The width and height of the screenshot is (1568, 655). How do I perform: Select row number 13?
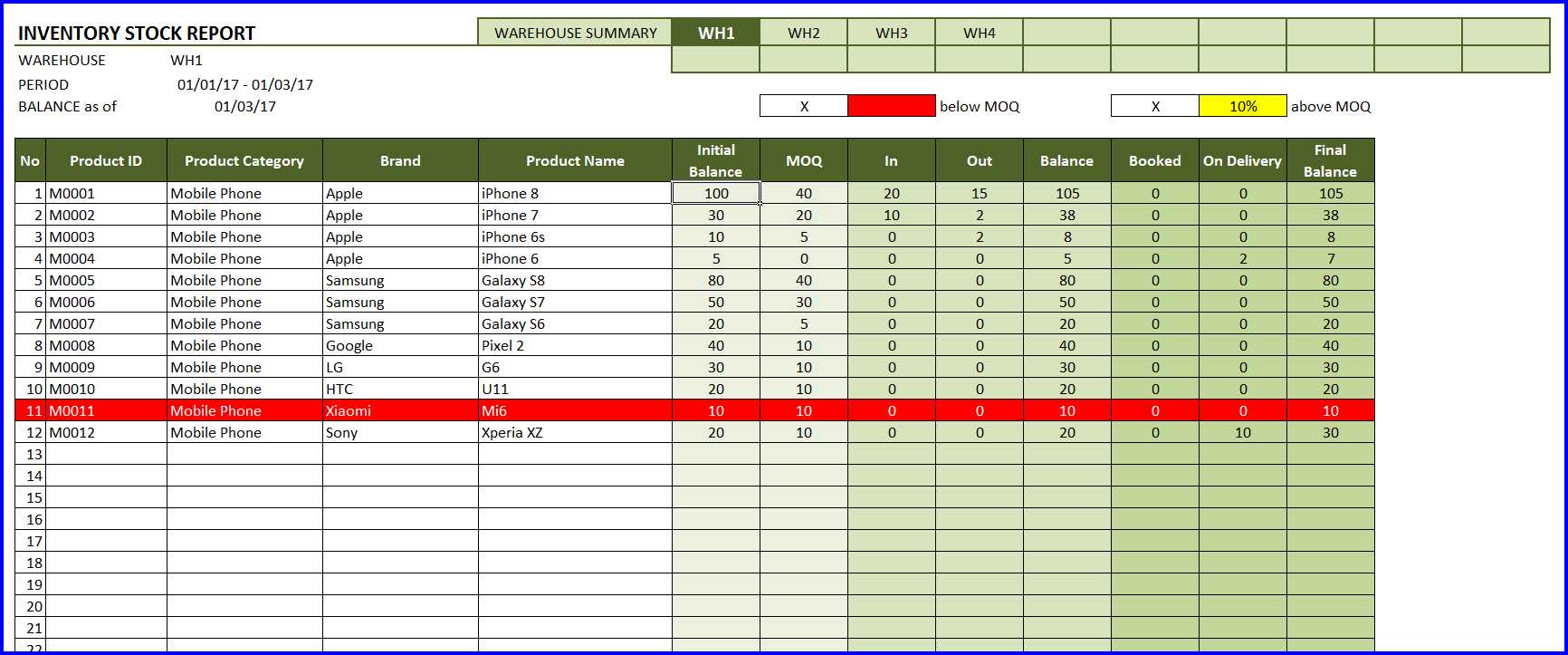[x=31, y=454]
